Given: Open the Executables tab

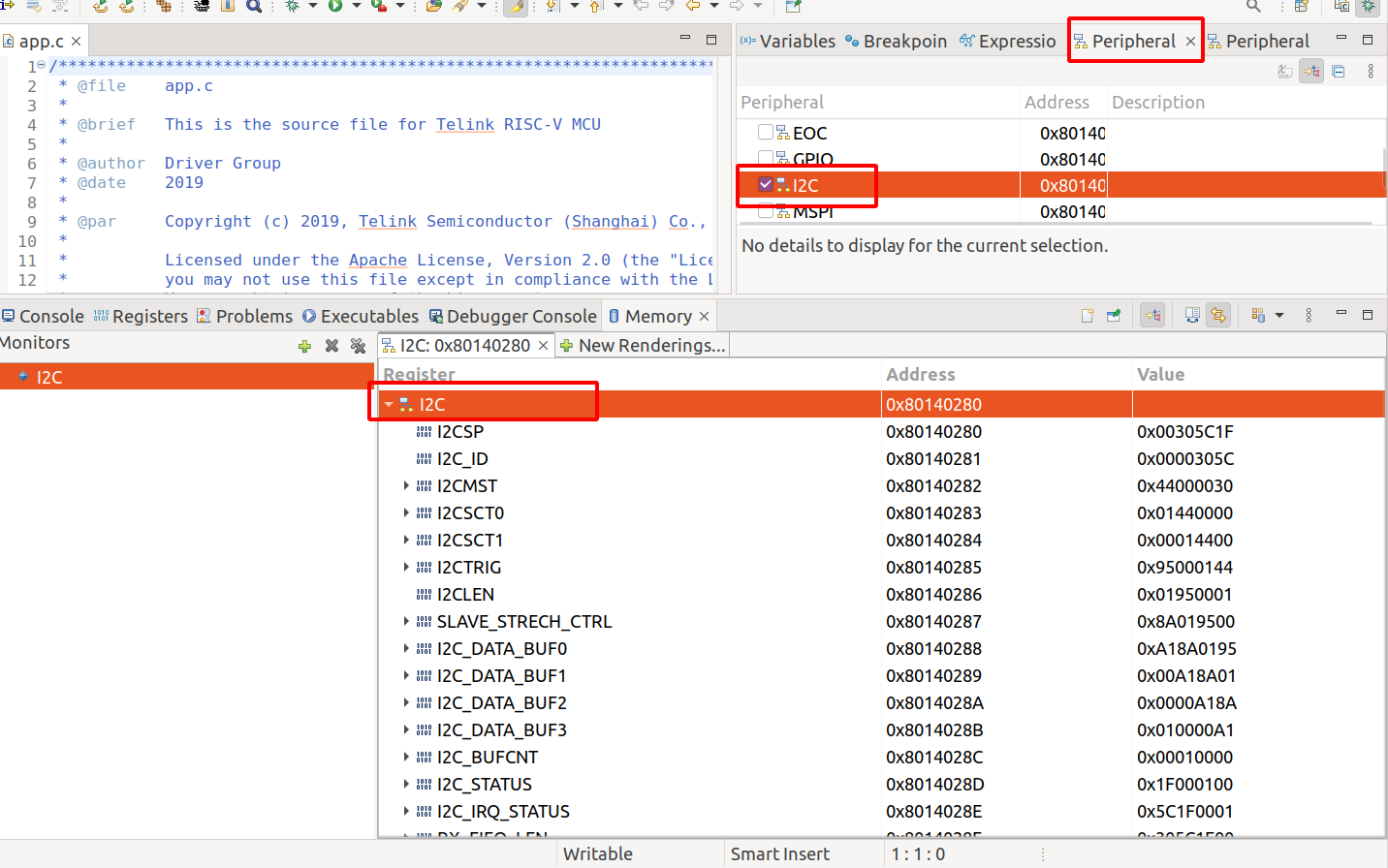Looking at the screenshot, I should point(361,316).
